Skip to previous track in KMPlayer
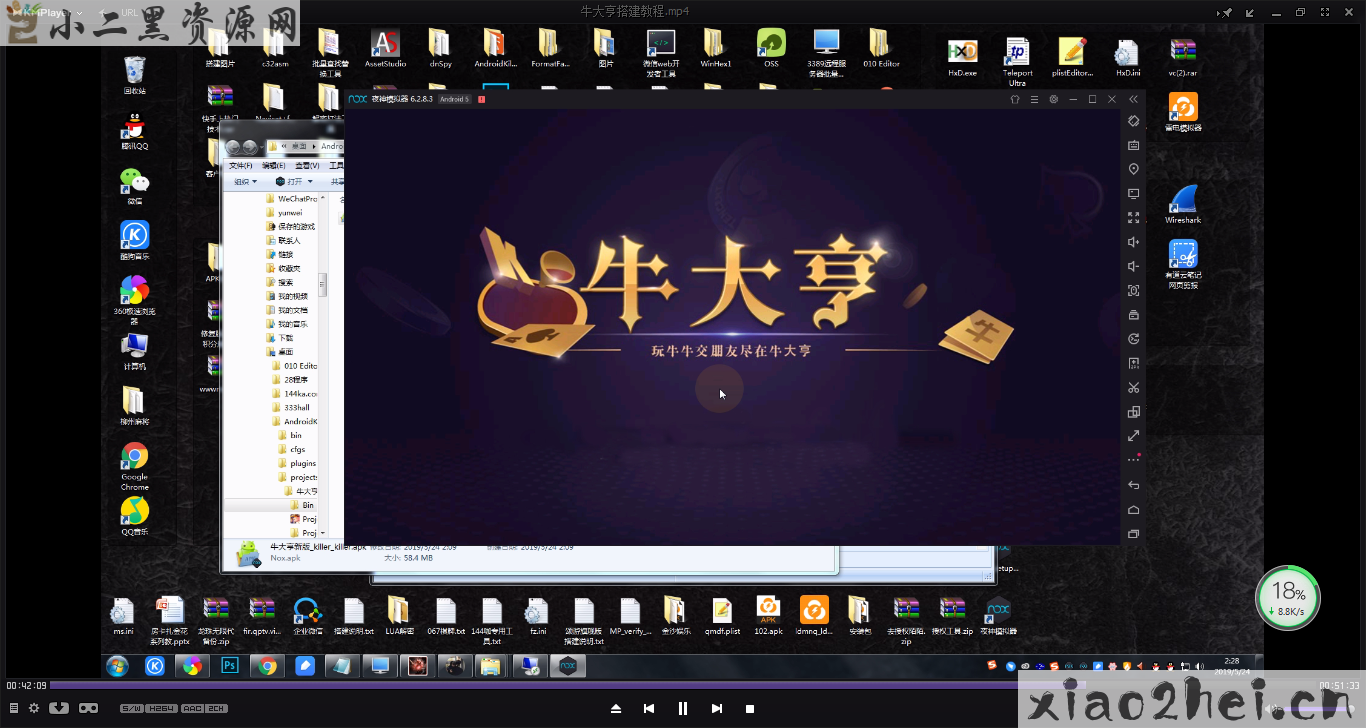This screenshot has width=1366, height=728. pos(649,708)
